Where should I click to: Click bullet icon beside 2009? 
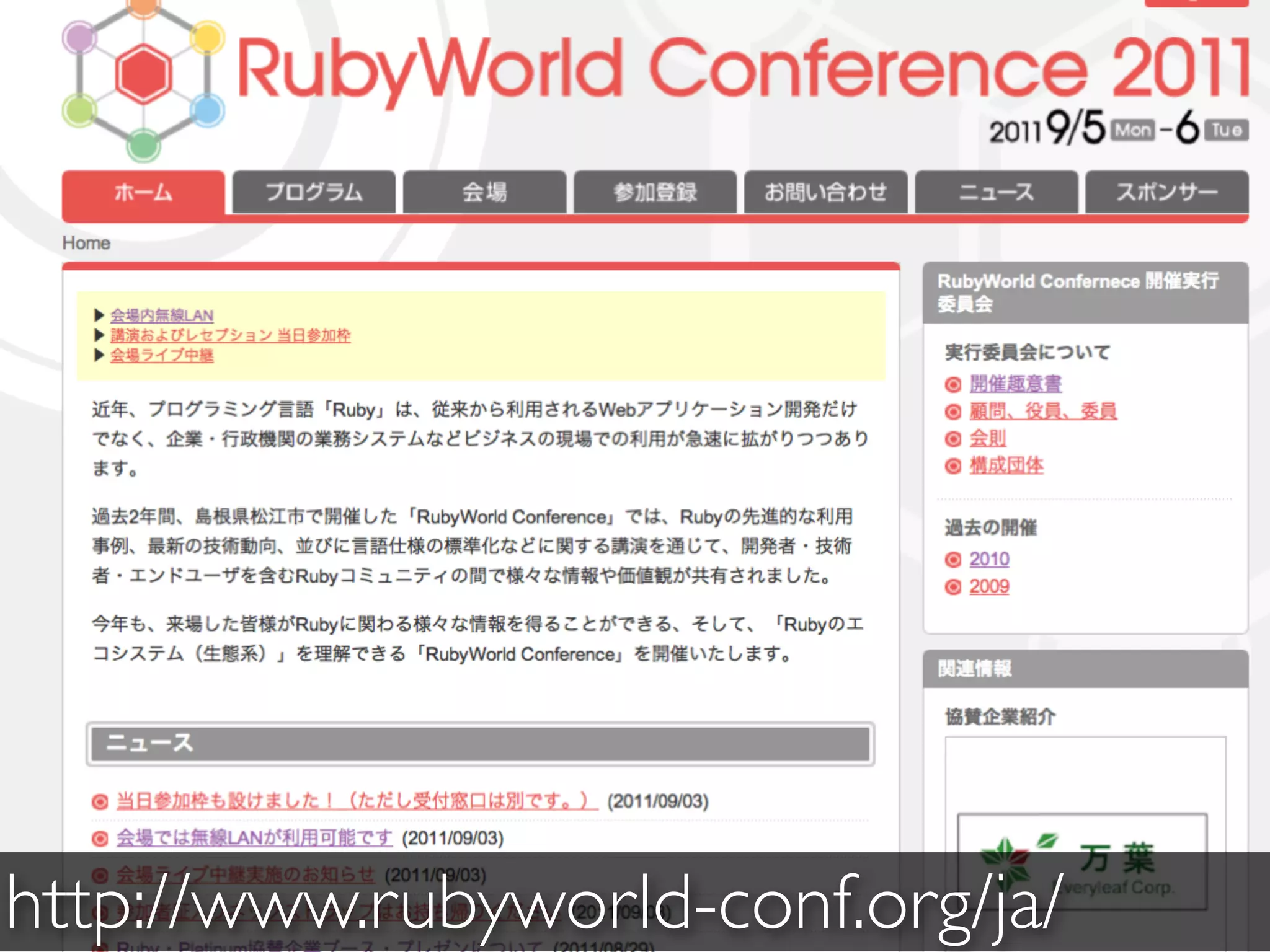[x=953, y=588]
